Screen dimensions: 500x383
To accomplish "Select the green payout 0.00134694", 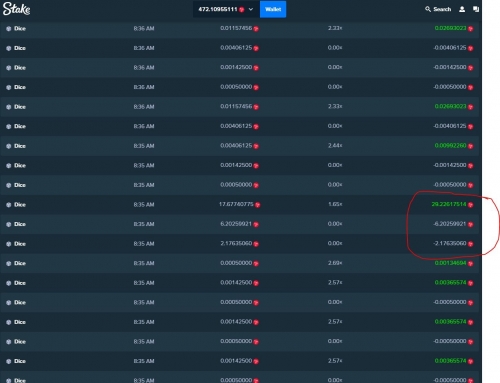I will (450, 263).
